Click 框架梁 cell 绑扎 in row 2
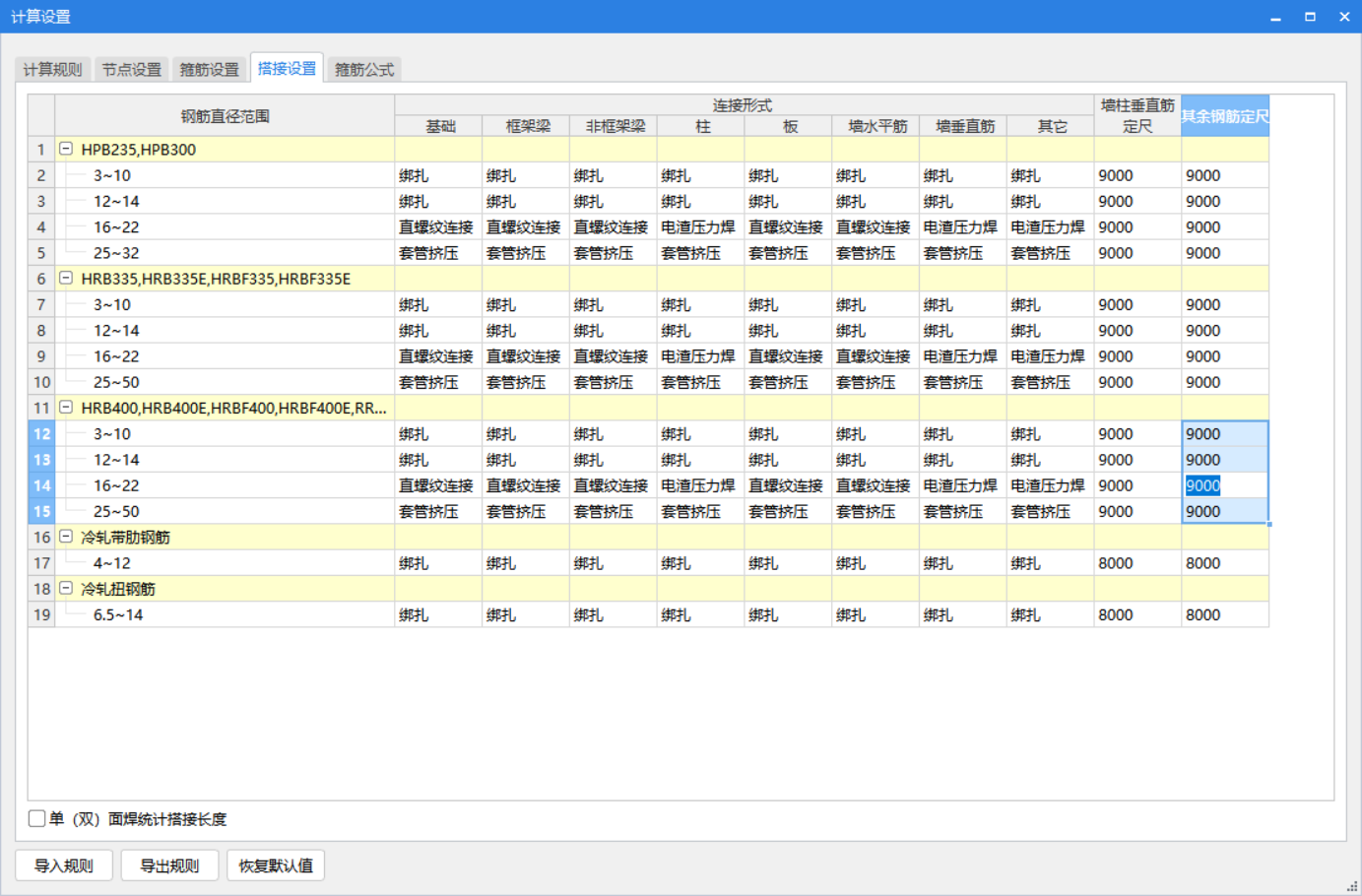The image size is (1362, 896). [526, 175]
